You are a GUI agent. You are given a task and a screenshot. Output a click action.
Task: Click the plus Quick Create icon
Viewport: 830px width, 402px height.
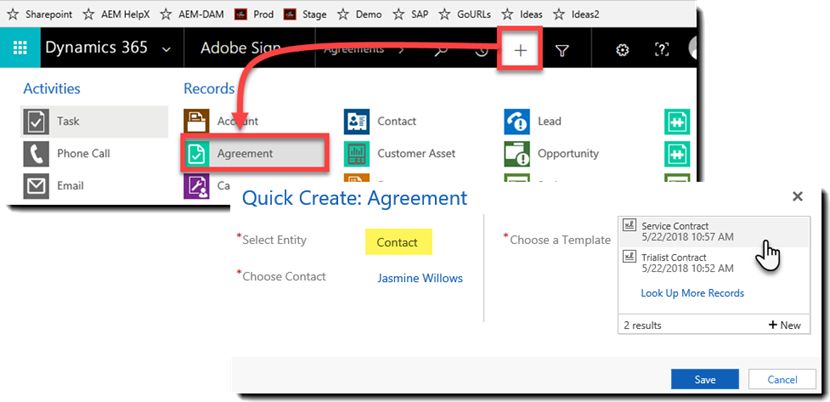(520, 50)
